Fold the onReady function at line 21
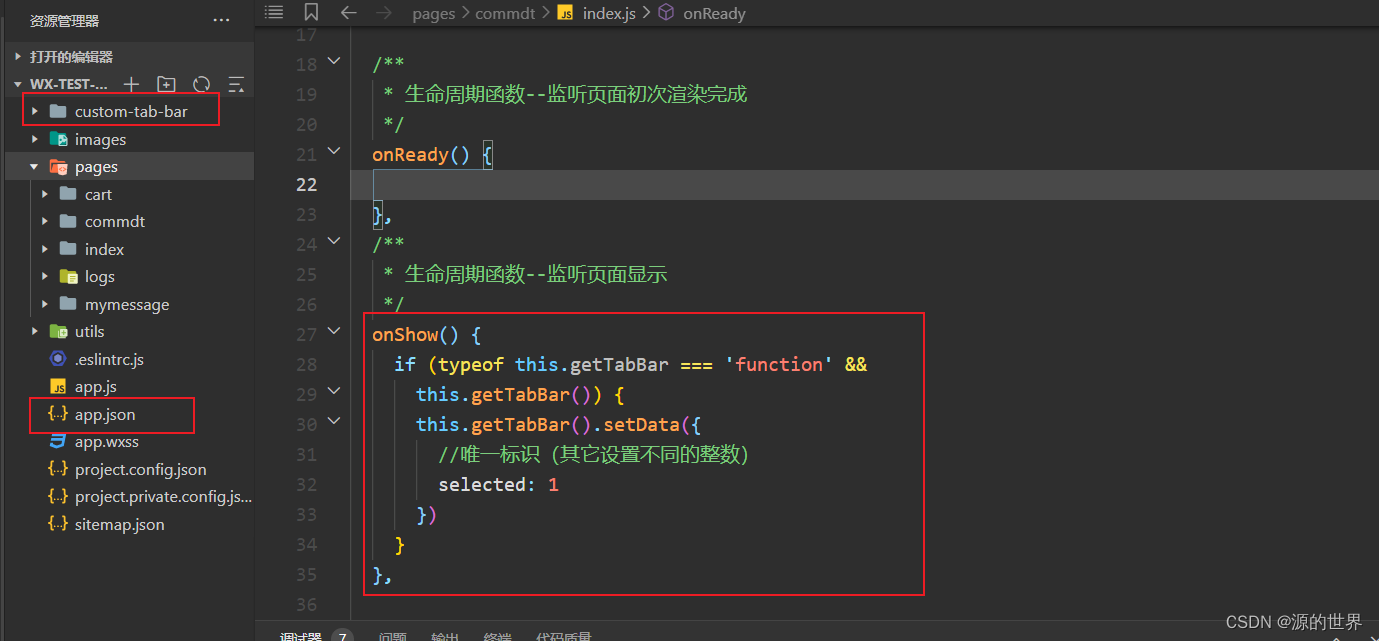The height and width of the screenshot is (641, 1379). (335, 154)
